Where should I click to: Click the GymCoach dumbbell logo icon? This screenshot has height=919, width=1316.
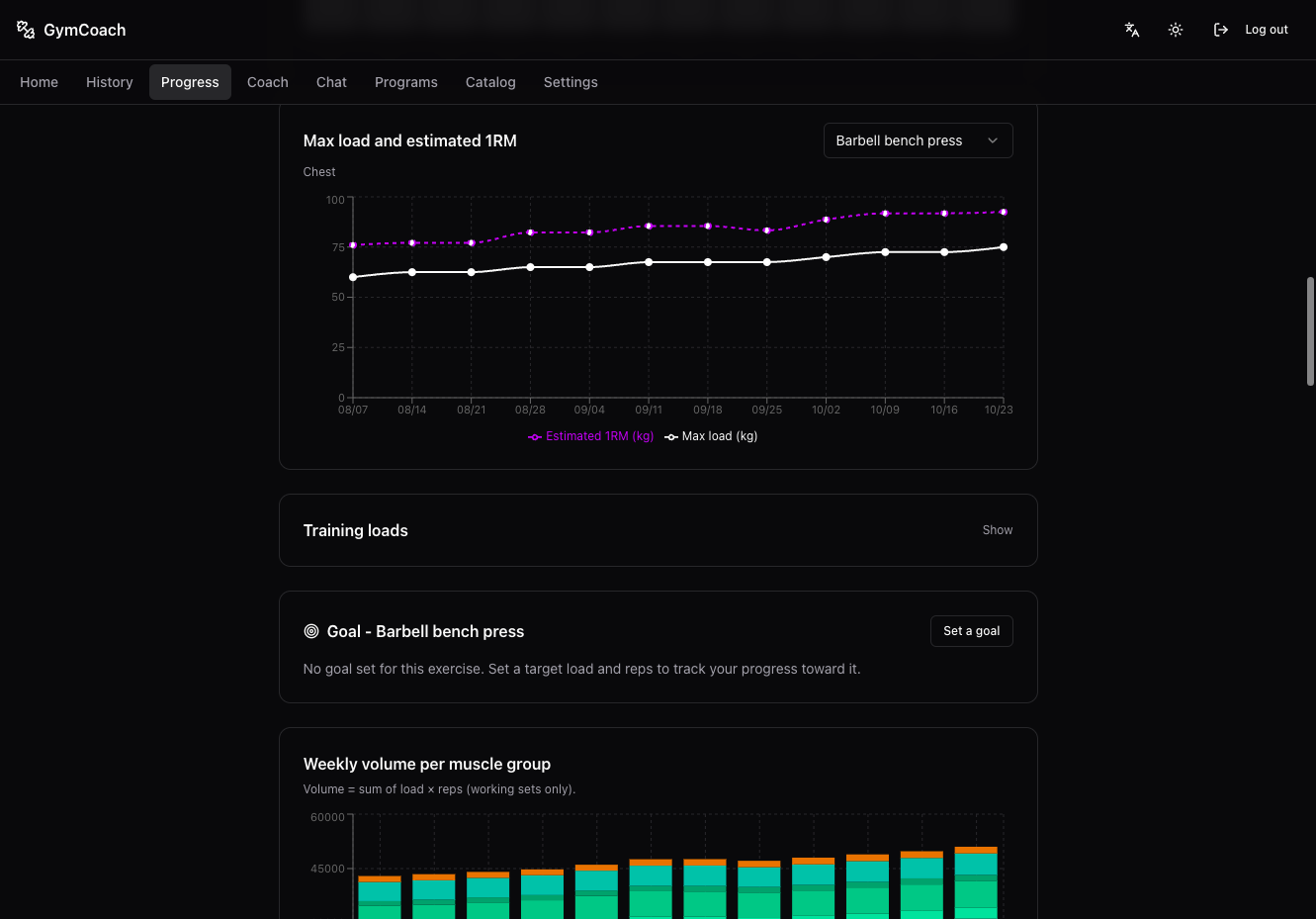point(26,30)
